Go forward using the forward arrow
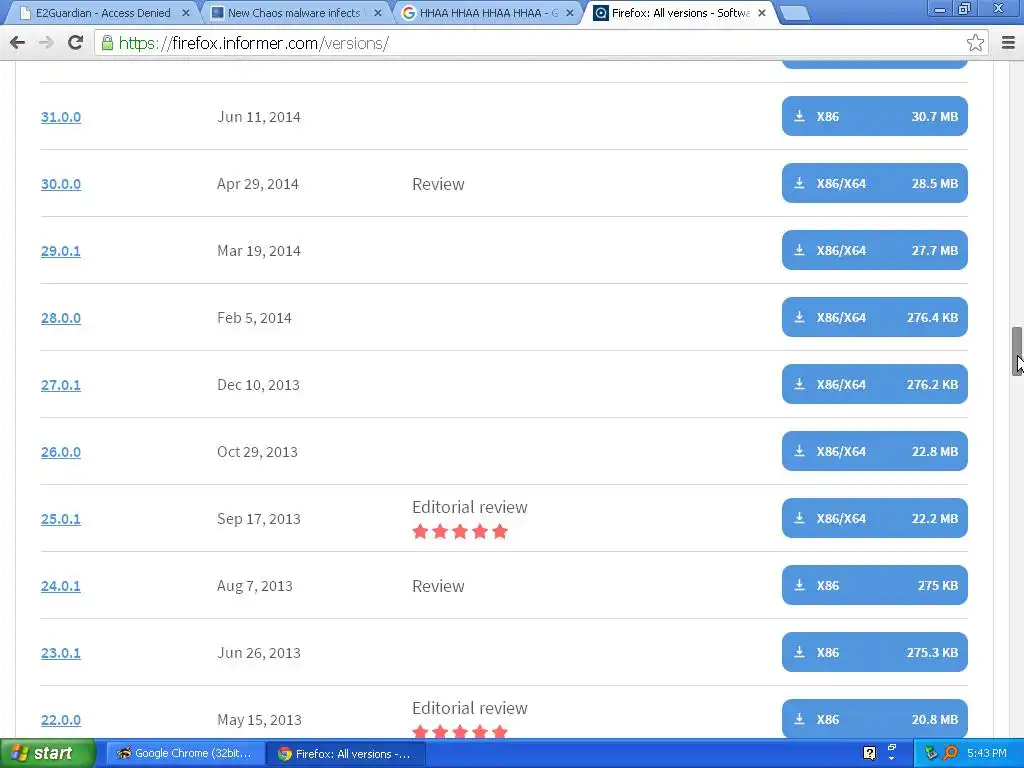 pos(46,43)
